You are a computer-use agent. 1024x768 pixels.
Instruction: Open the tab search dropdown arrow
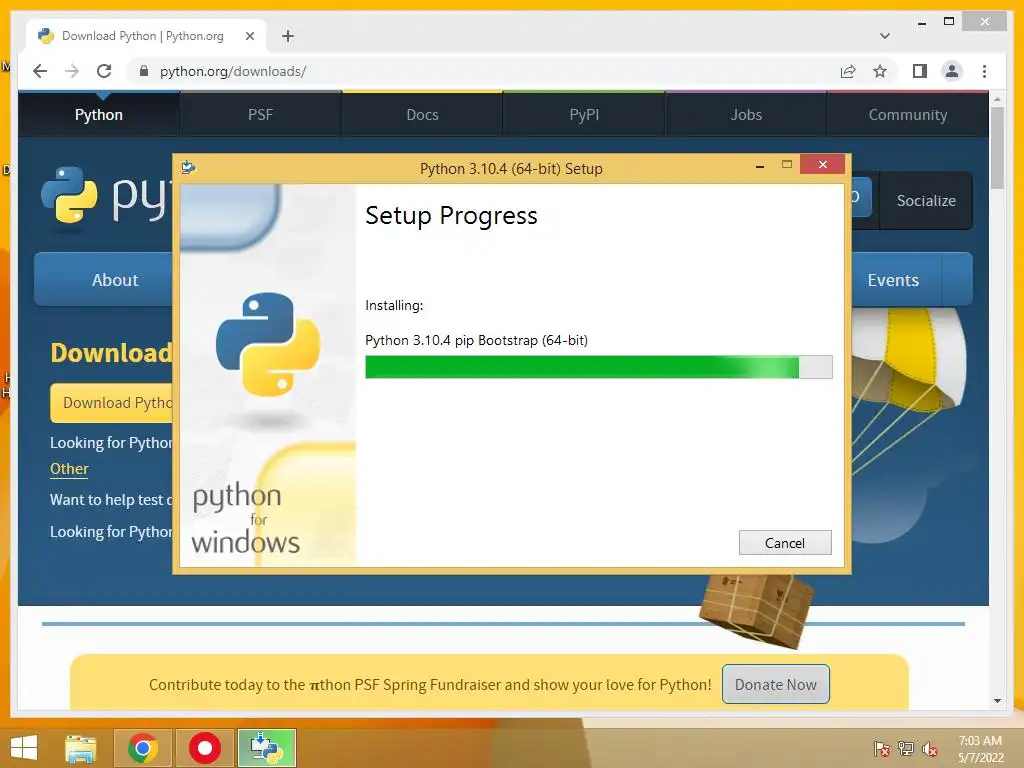(x=884, y=36)
